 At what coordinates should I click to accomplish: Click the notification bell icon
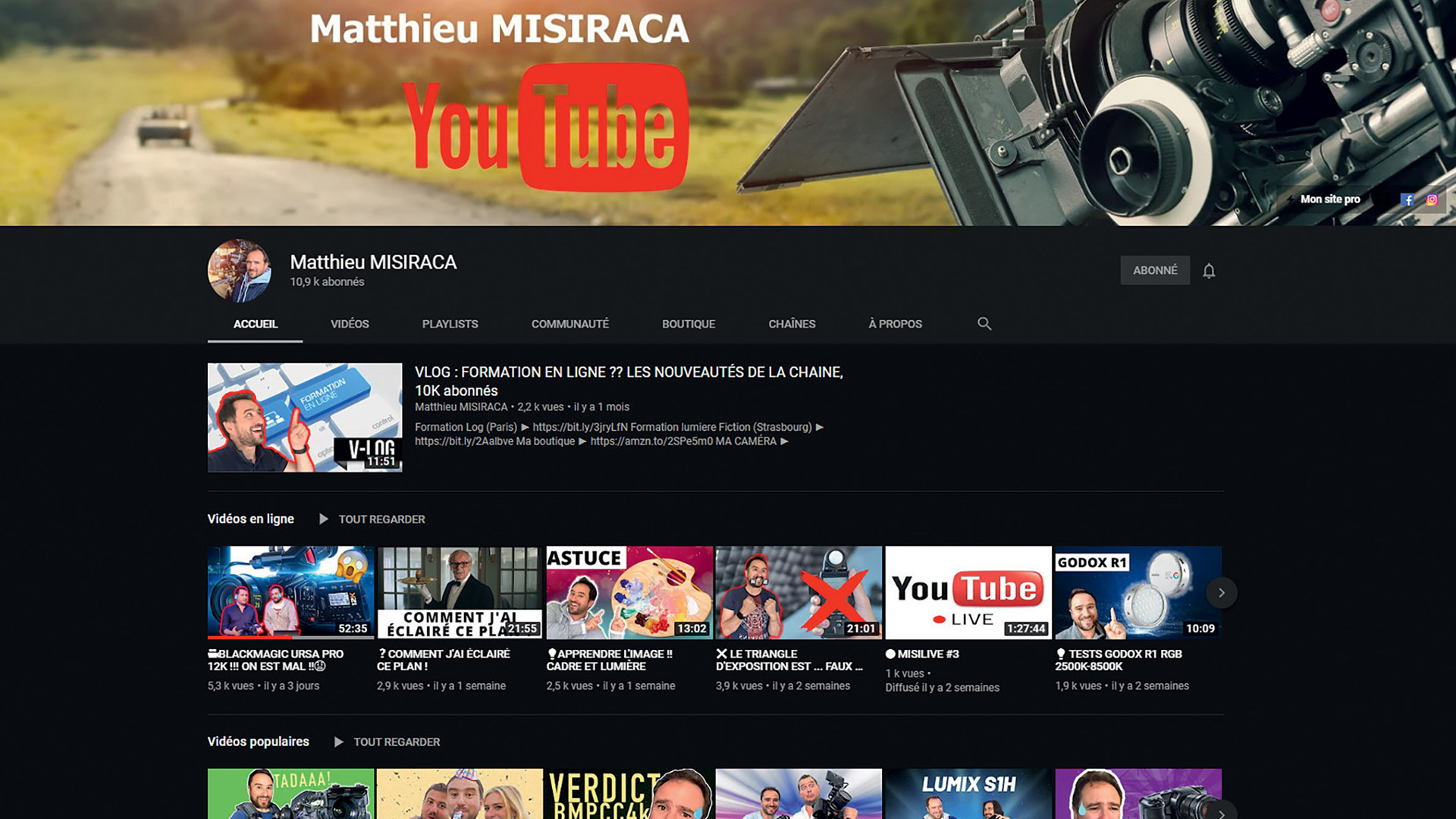tap(1209, 271)
